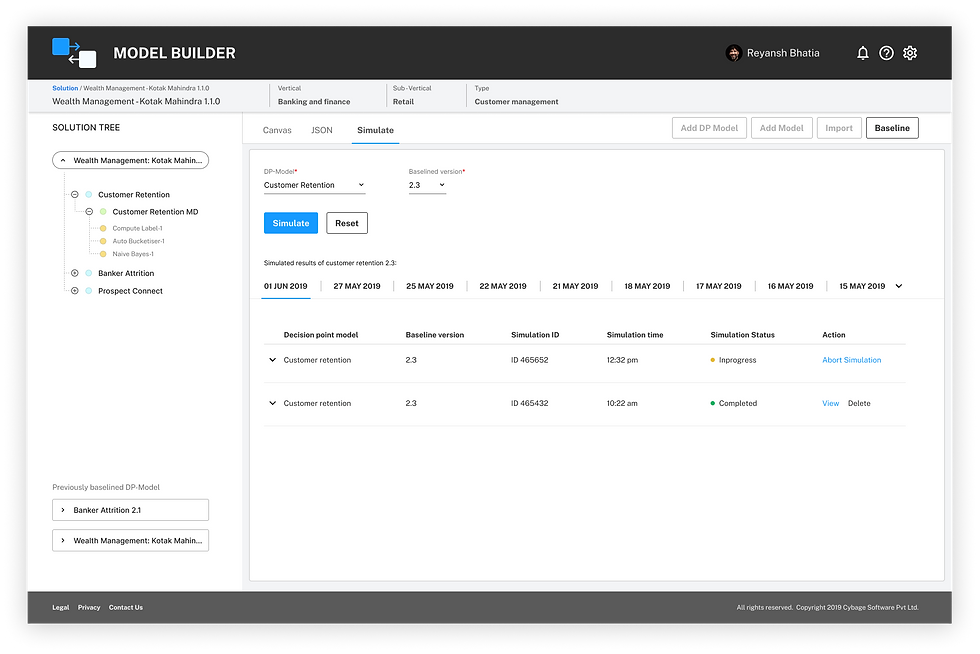Viewport: 980px width, 654px height.
Task: Select the 27 MAY 2019 date tab
Action: (357, 286)
